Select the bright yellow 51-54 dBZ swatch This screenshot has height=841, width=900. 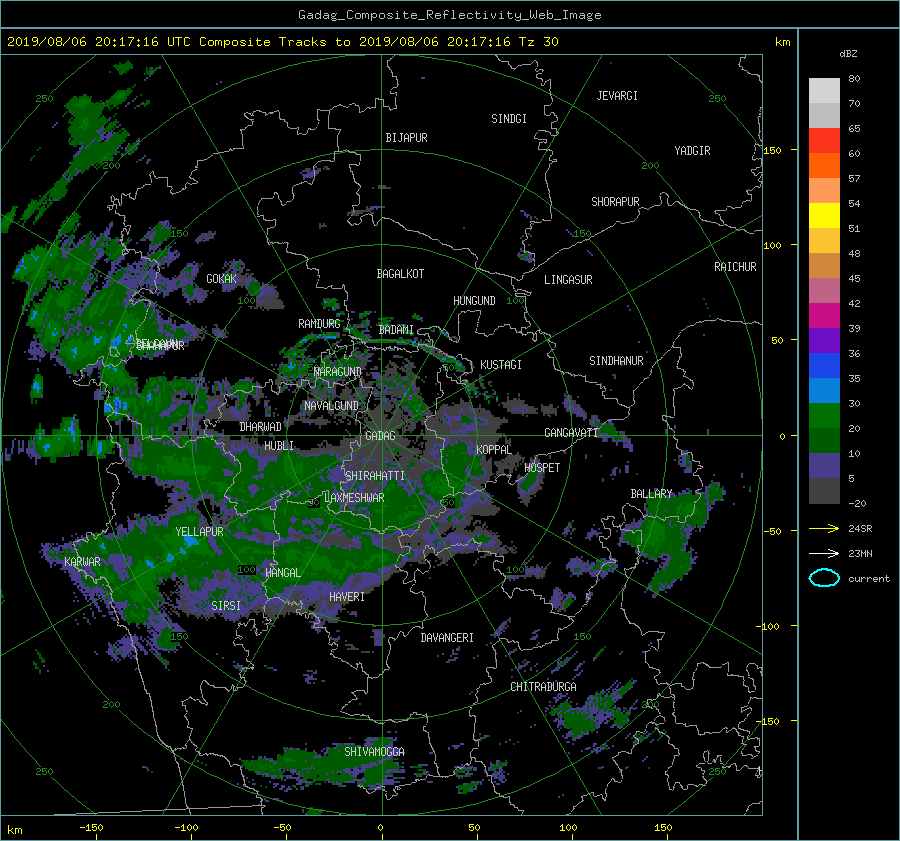coord(824,215)
